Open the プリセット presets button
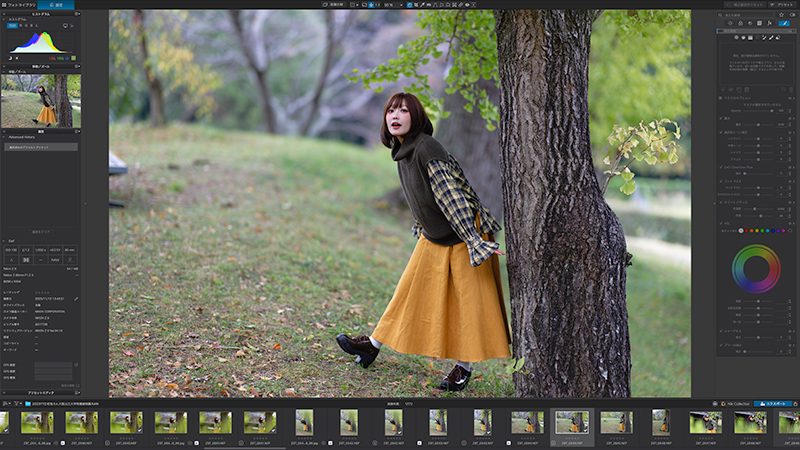The image size is (800, 450). (783, 5)
